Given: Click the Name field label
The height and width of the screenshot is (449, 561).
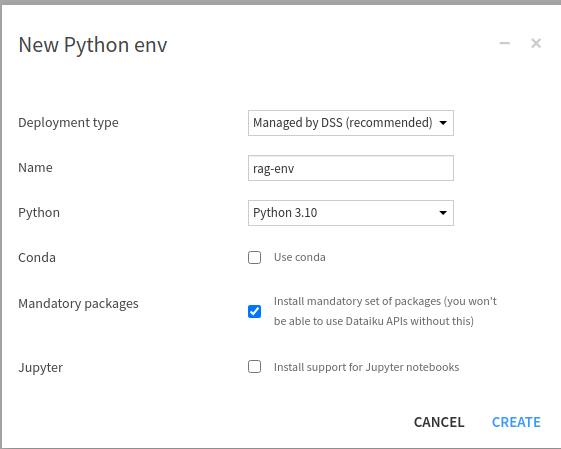Looking at the screenshot, I should click(35, 167).
